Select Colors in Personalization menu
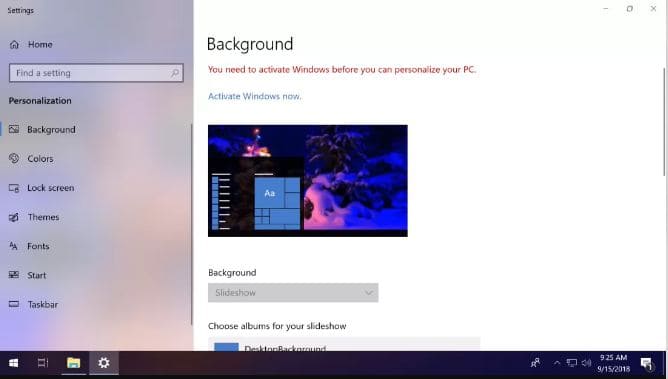The image size is (668, 379). [x=40, y=158]
